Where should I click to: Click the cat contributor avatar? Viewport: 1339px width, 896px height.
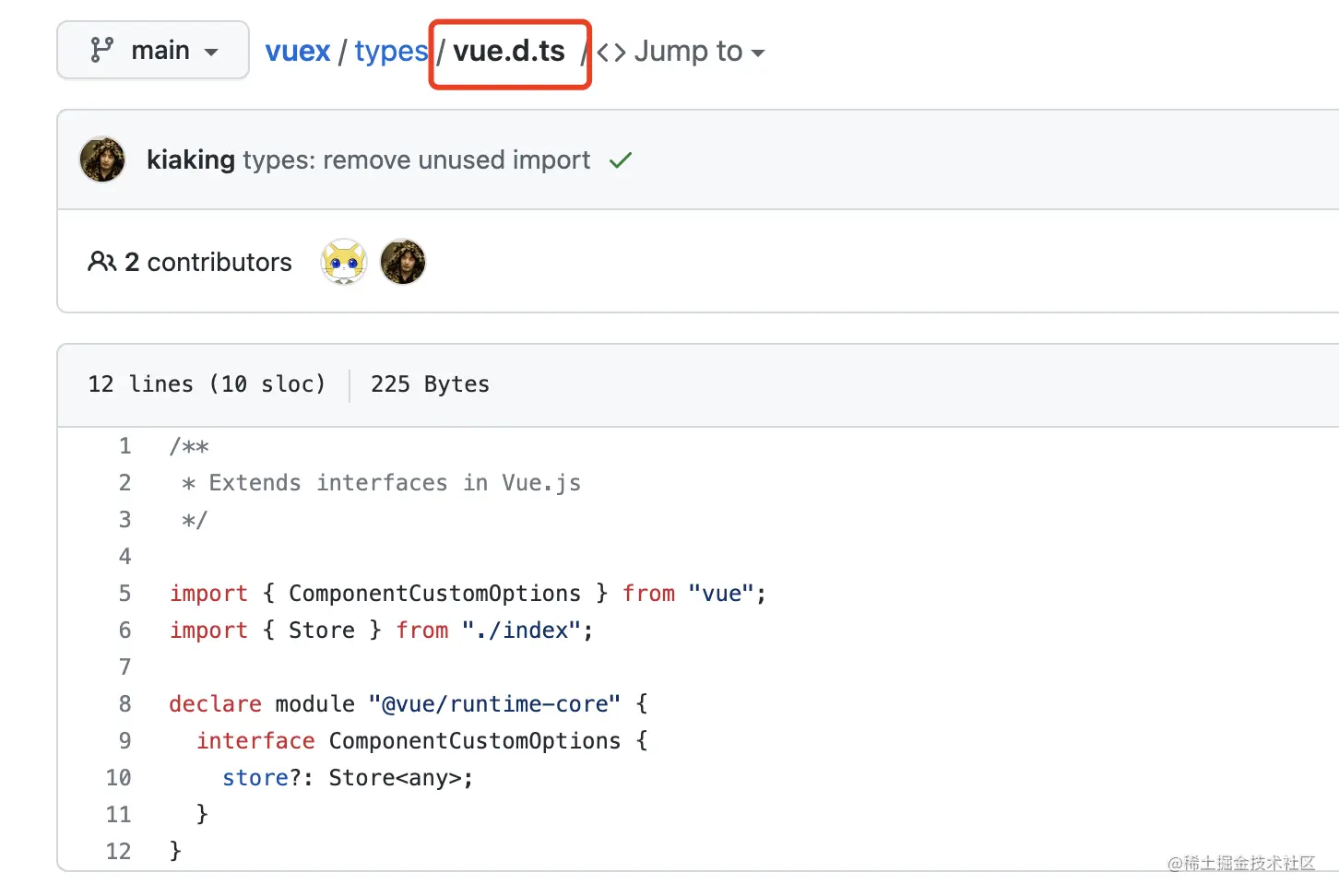(344, 263)
